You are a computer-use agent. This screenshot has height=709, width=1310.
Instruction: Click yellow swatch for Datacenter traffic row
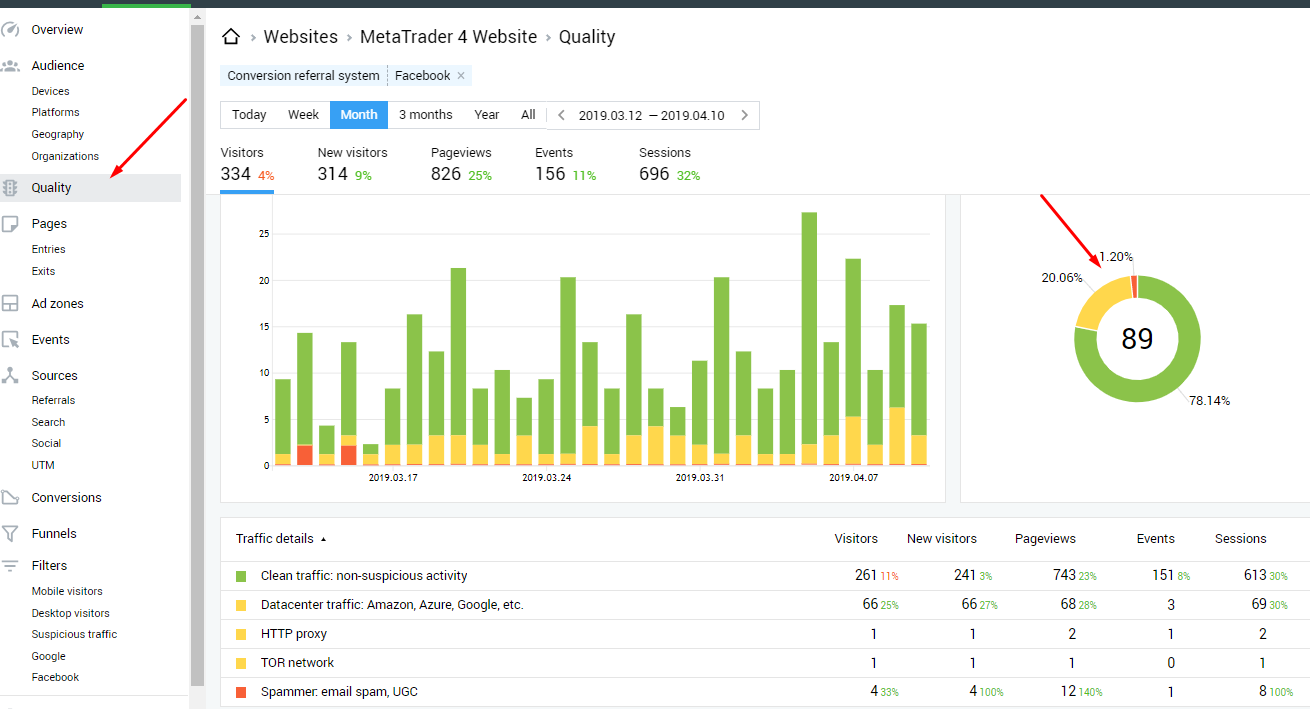point(241,605)
